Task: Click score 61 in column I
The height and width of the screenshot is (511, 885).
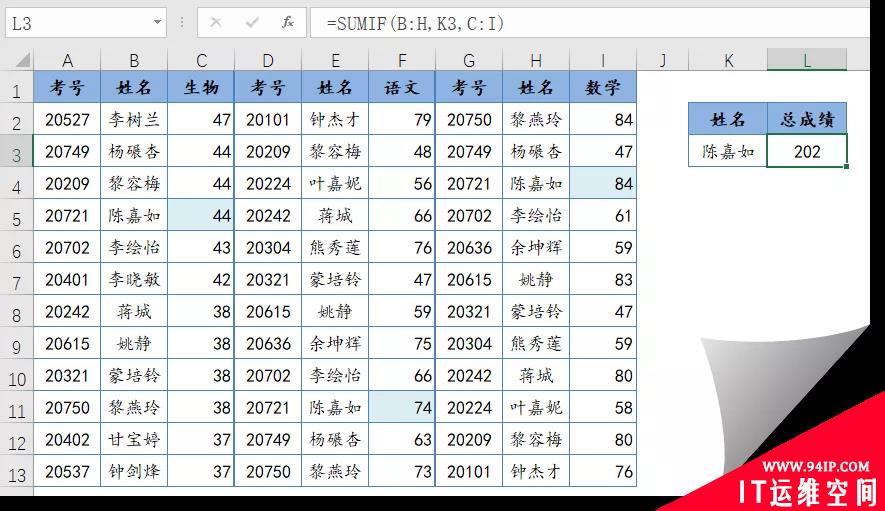Action: point(603,215)
